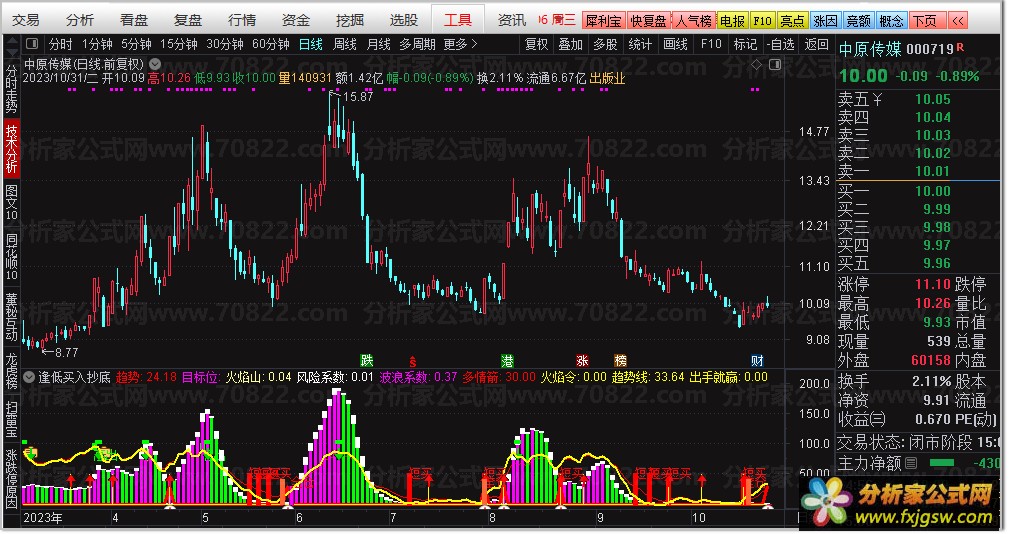The height and width of the screenshot is (534, 1009).
Task: Click the diamond icon at chart top-right
Action: (757, 64)
